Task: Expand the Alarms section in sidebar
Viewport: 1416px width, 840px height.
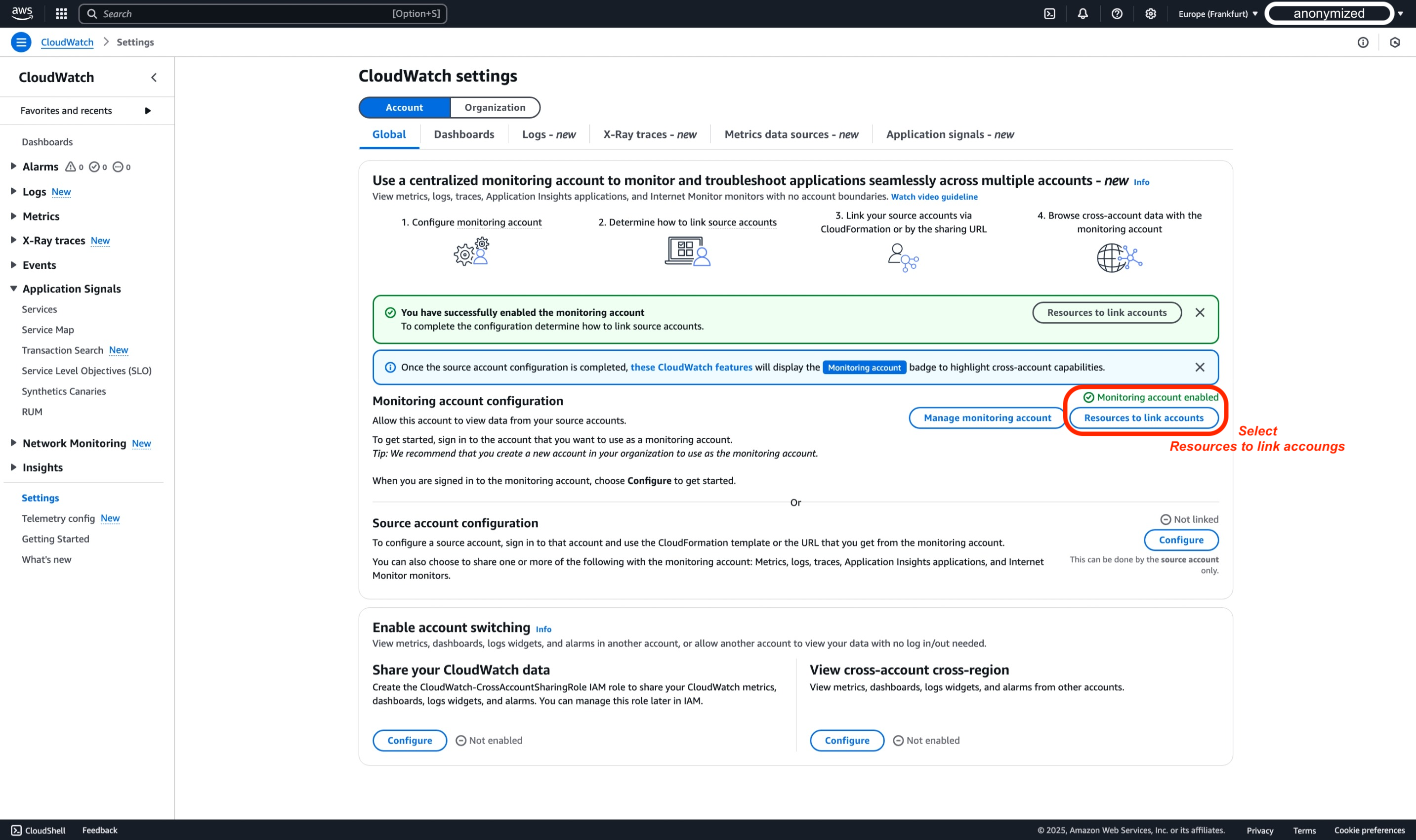Action: 14,166
